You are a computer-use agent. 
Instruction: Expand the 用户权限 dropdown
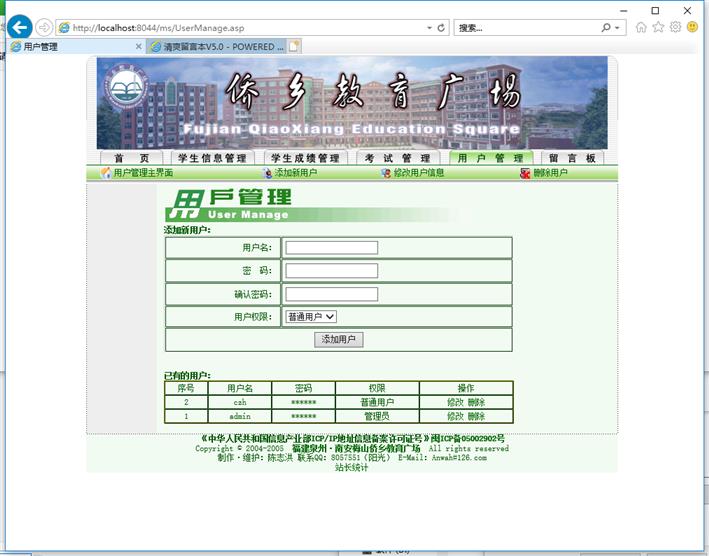(x=311, y=316)
